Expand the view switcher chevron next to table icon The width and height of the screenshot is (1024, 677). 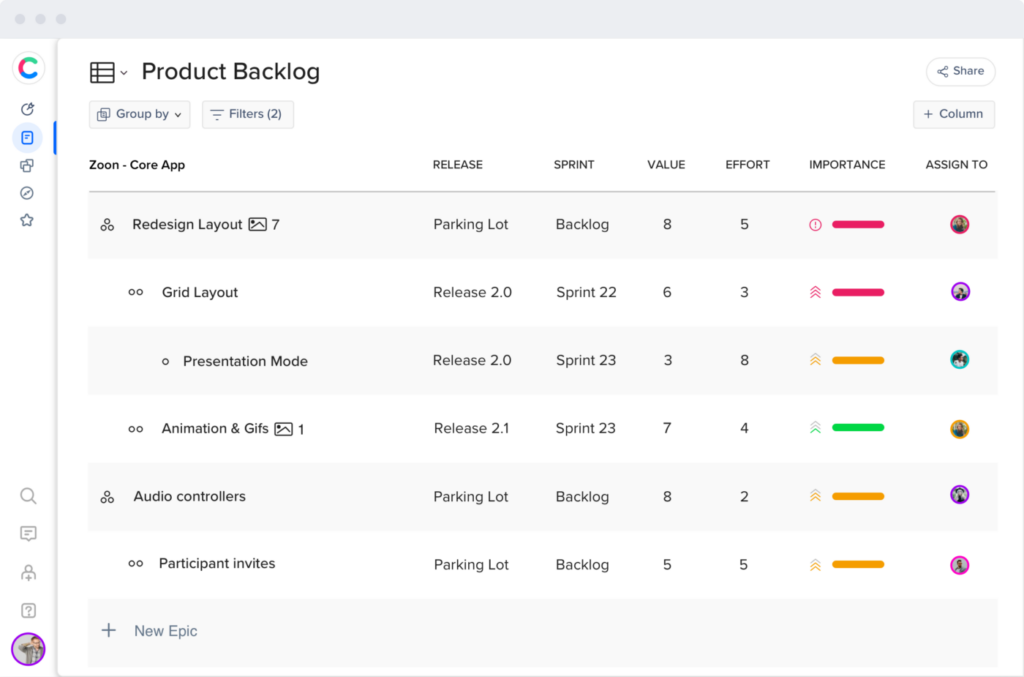pyautogui.click(x=122, y=72)
